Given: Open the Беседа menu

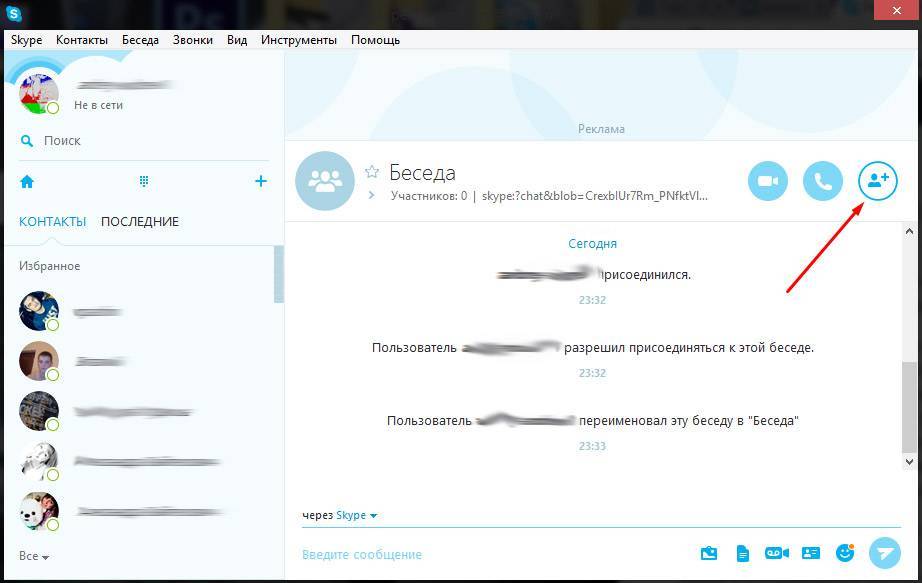Looking at the screenshot, I should click(x=141, y=40).
